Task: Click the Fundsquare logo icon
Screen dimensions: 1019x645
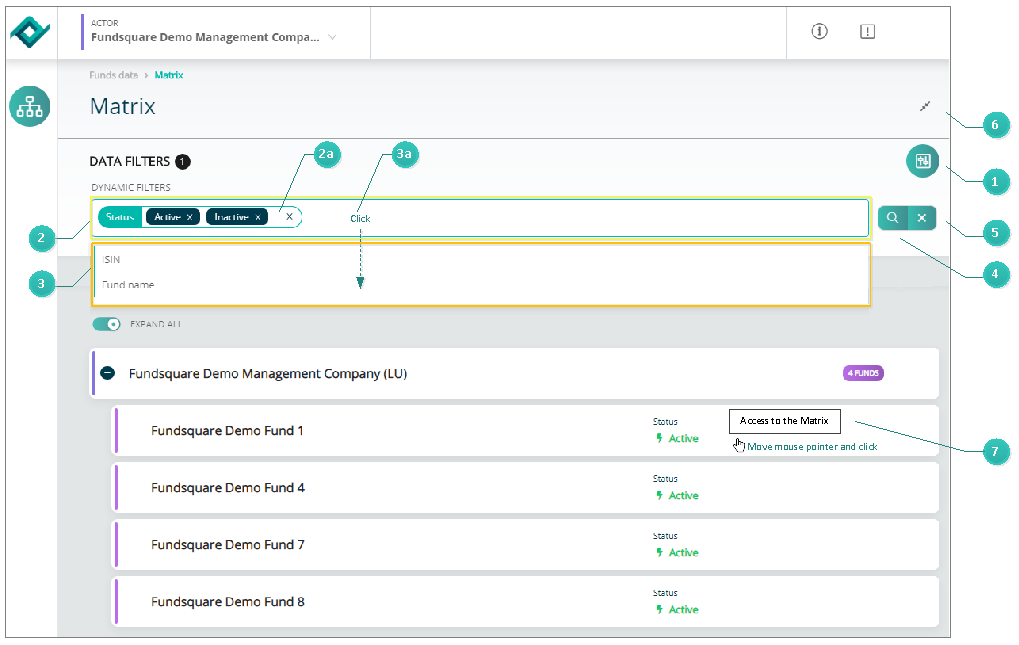Action: click(x=30, y=31)
